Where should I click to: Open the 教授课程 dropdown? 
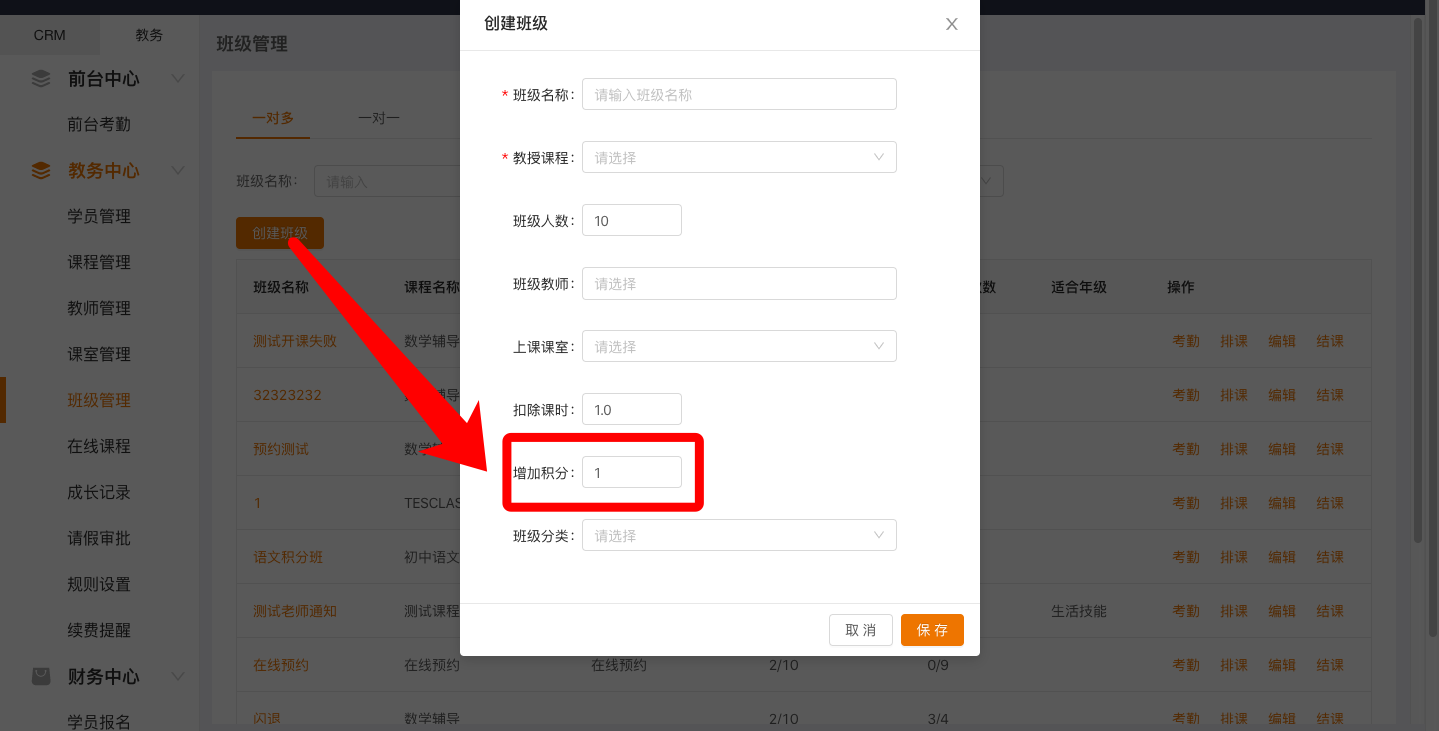738,157
